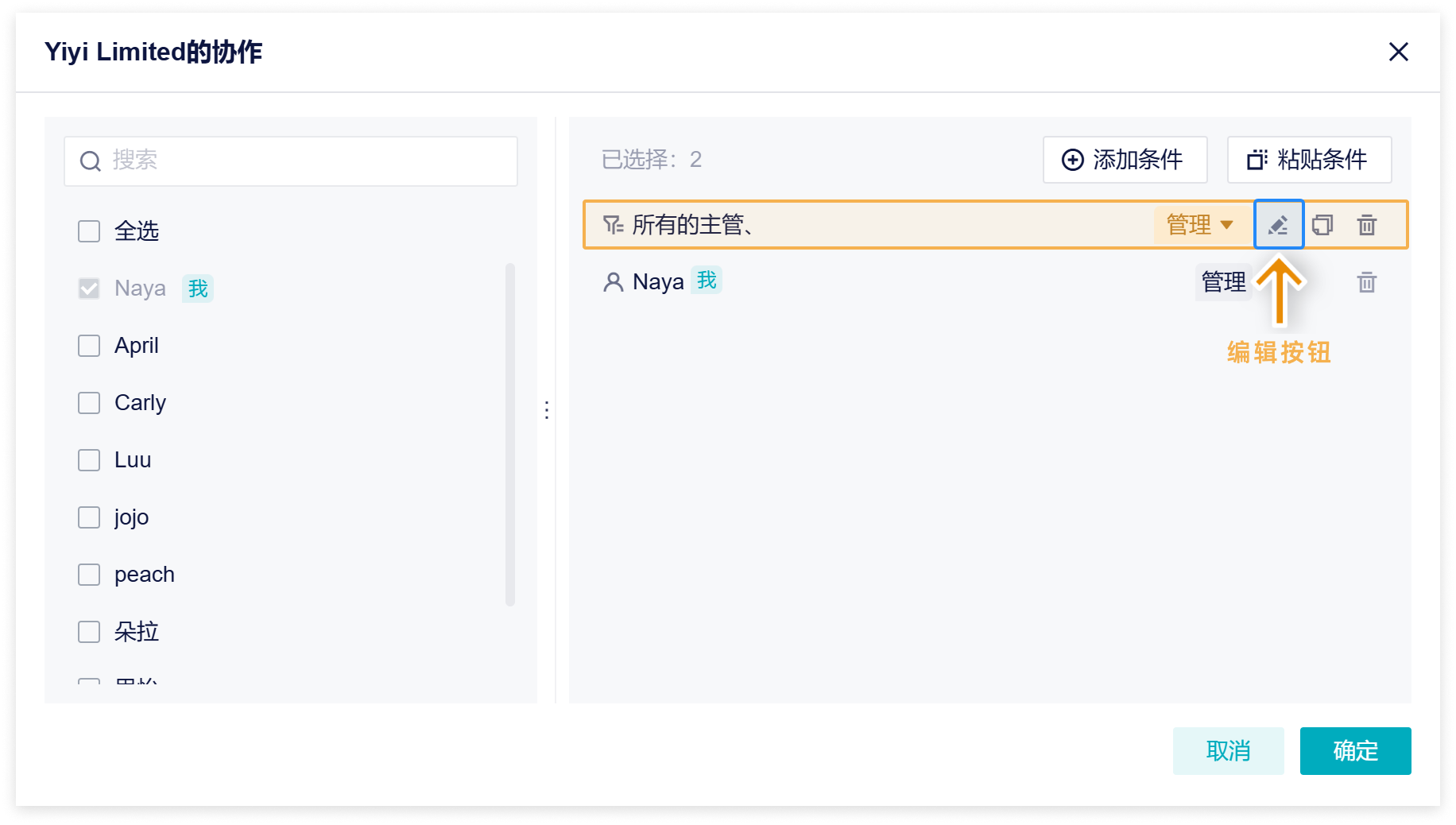Check the April checkbox

click(x=88, y=346)
